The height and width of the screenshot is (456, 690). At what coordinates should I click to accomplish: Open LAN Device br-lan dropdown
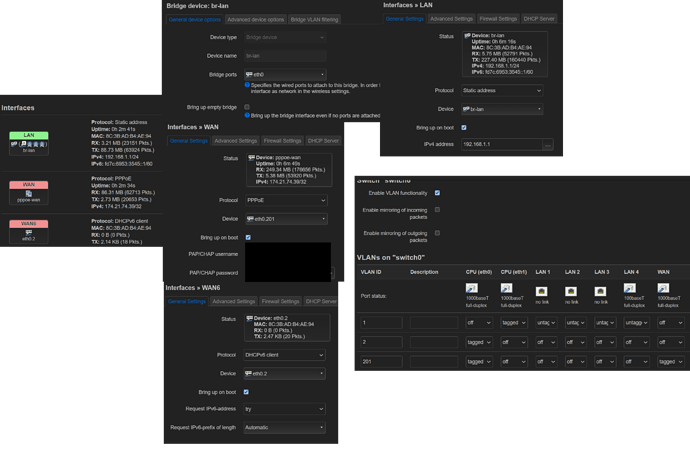pyautogui.click(x=502, y=109)
